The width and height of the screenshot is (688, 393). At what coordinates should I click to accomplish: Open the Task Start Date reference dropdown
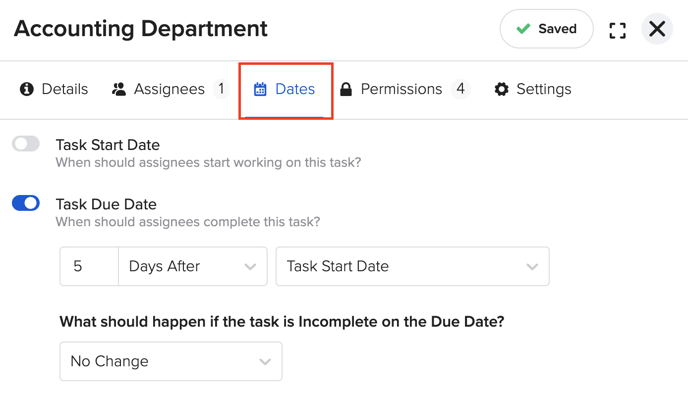(x=412, y=266)
